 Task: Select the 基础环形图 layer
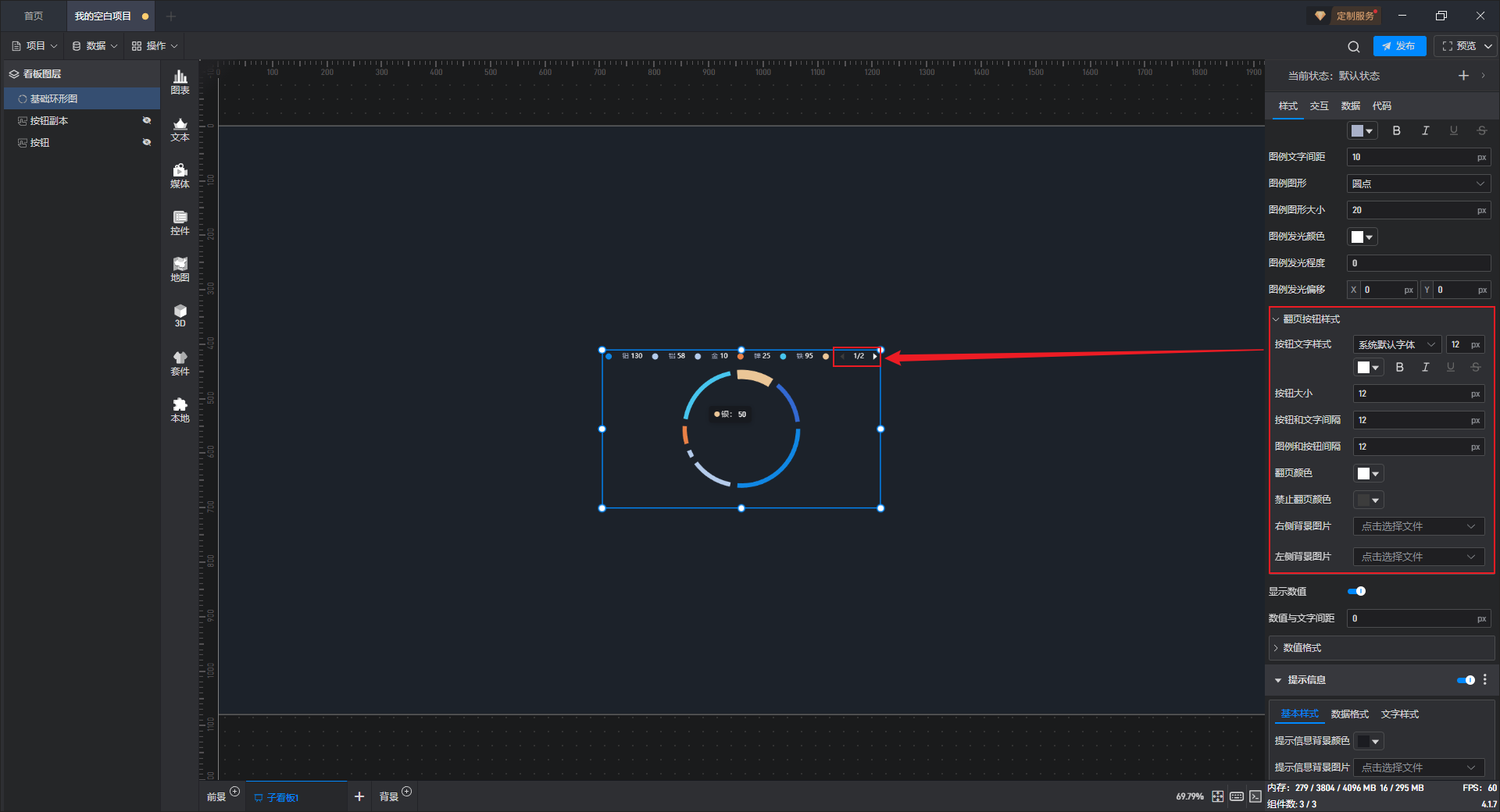tap(82, 98)
